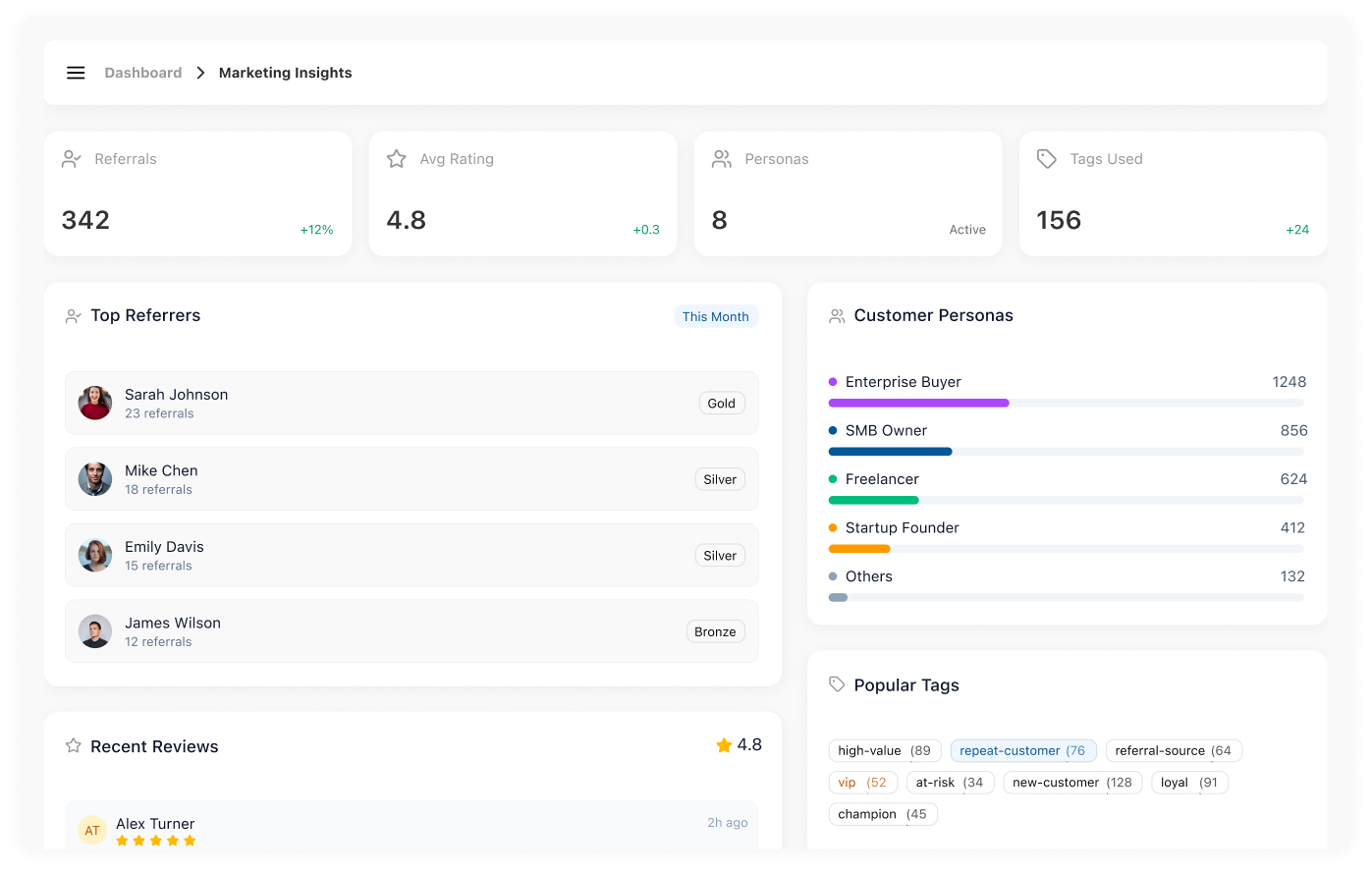This screenshot has width=1372, height=872.
Task: Click the Enterprise Buyer purple progress bar
Action: pos(918,404)
